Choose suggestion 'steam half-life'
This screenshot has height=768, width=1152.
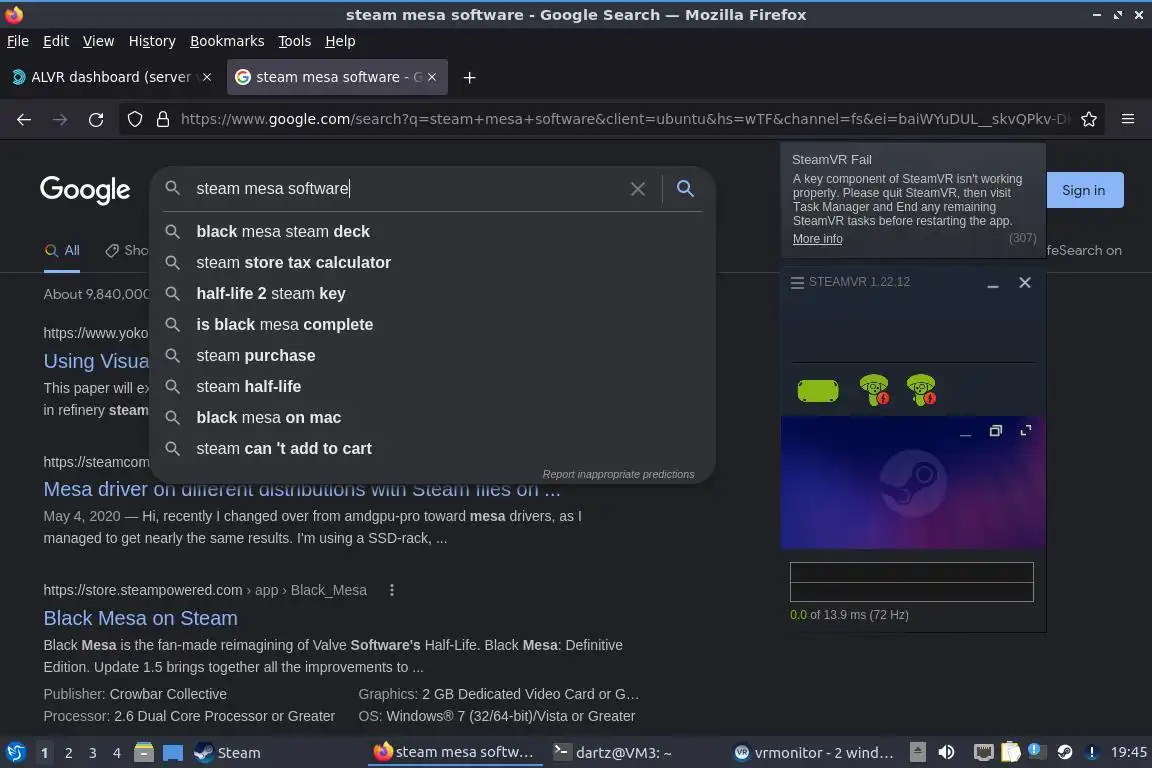tap(433, 387)
